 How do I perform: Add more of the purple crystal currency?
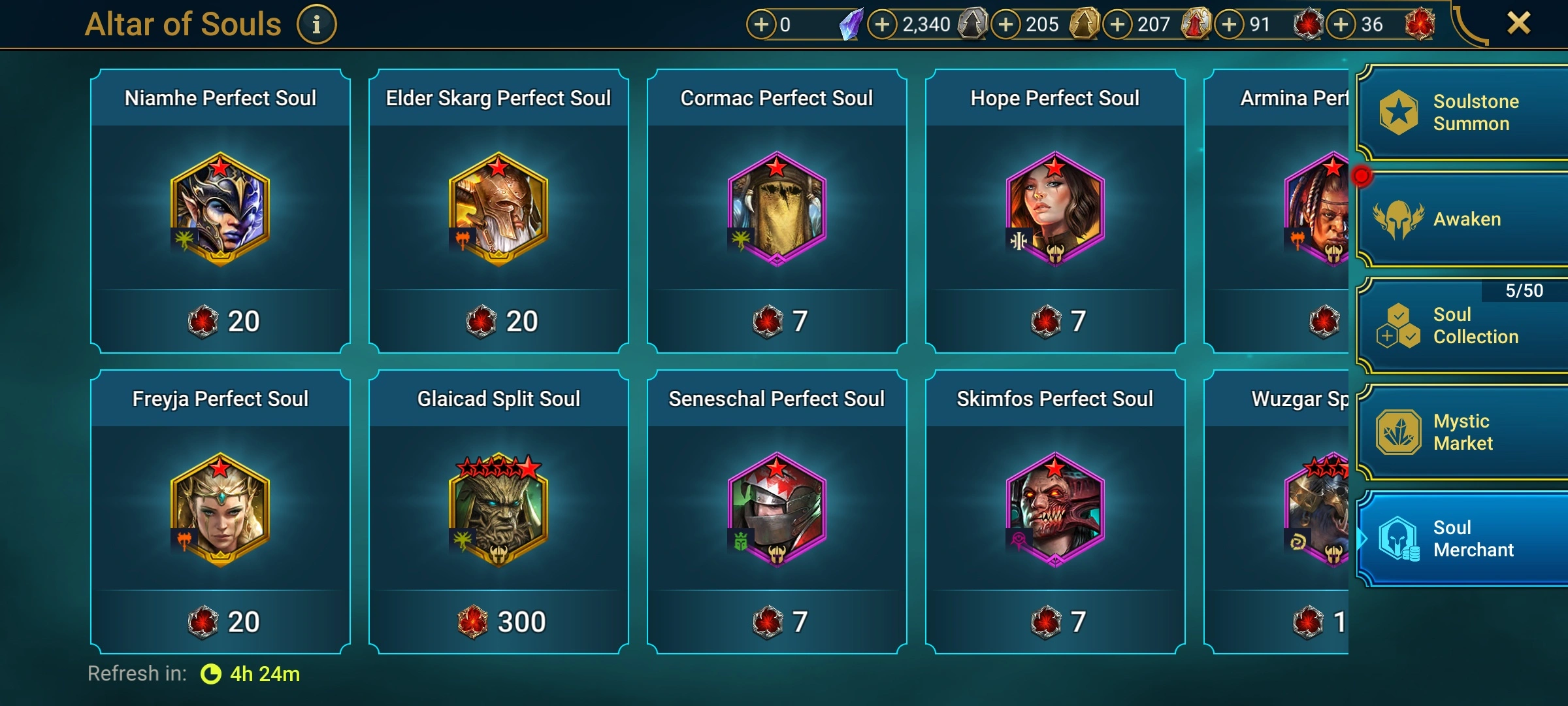[761, 25]
